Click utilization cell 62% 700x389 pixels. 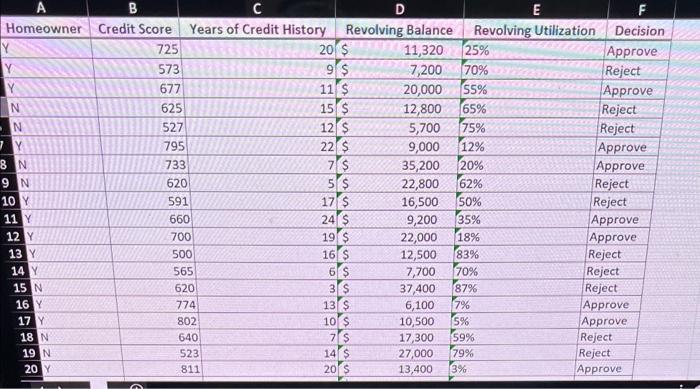(x=525, y=184)
